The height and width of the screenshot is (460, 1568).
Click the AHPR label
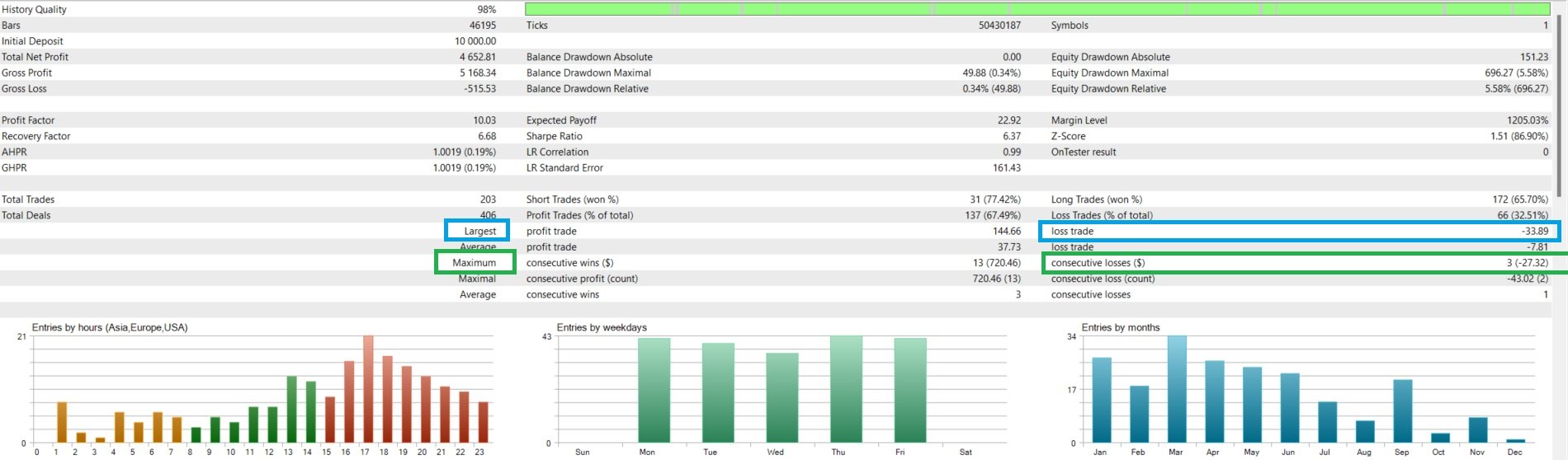14,153
